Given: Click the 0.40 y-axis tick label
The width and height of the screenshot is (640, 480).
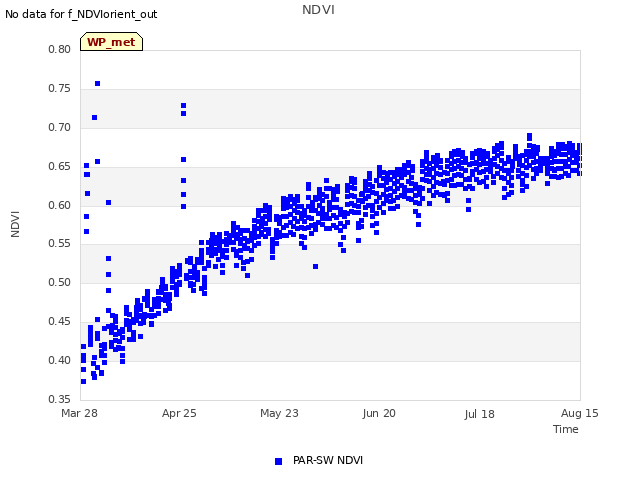Looking at the screenshot, I should 60,360.
